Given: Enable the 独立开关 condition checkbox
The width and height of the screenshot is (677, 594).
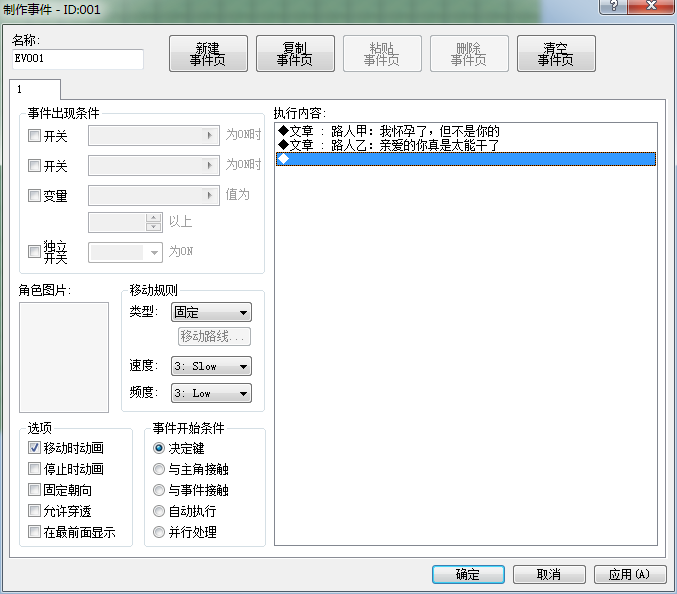Looking at the screenshot, I should coord(34,251).
